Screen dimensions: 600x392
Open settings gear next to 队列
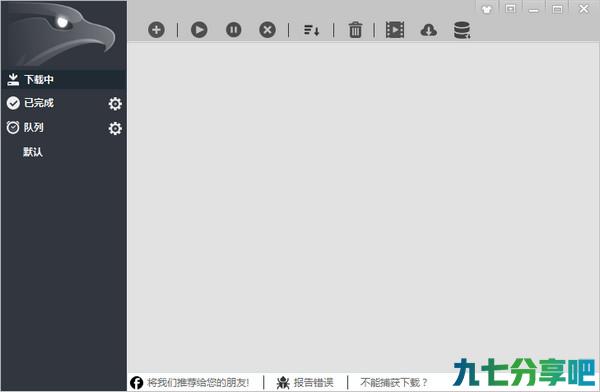point(115,128)
